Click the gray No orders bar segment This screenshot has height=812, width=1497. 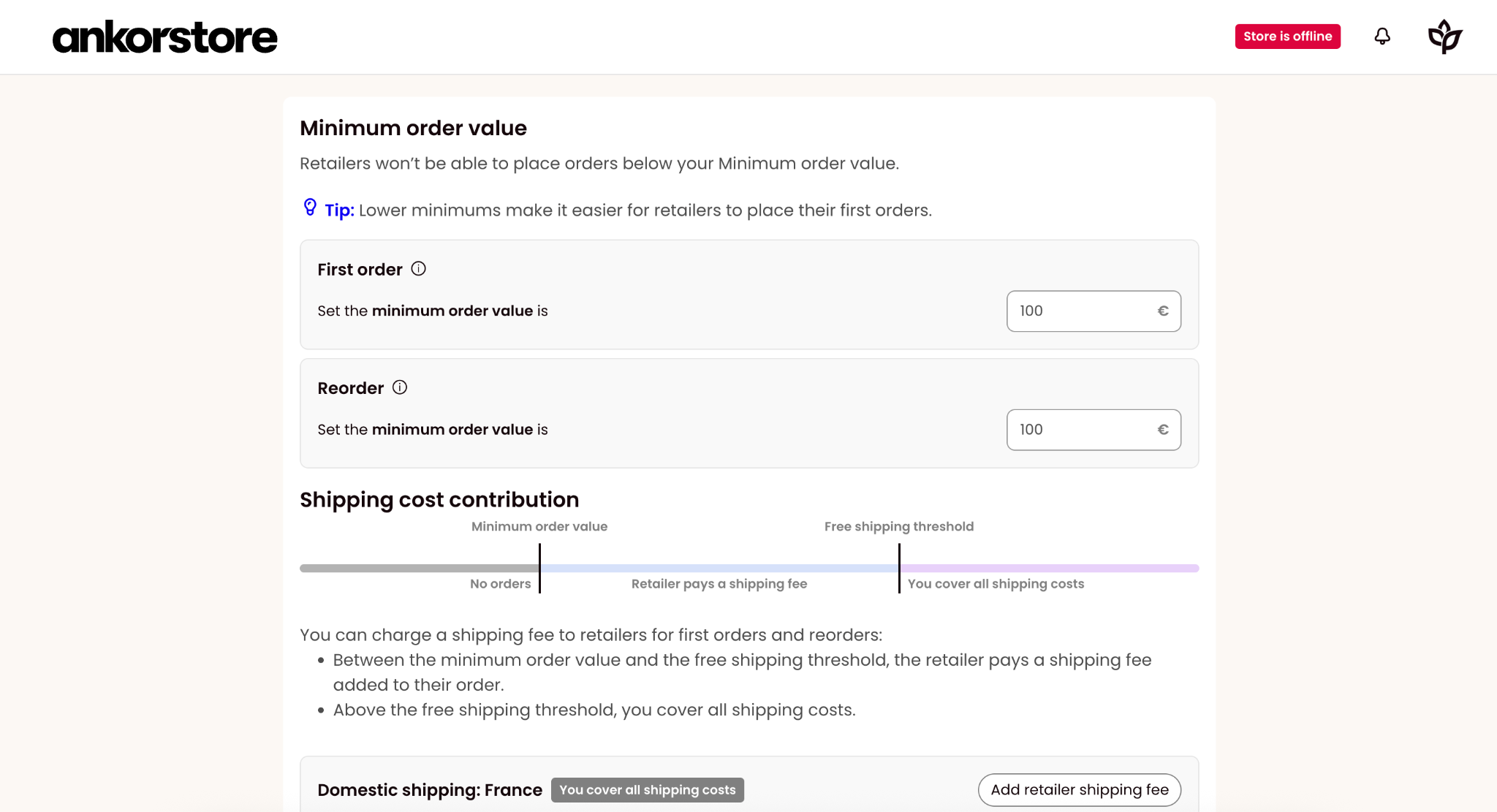coord(419,569)
